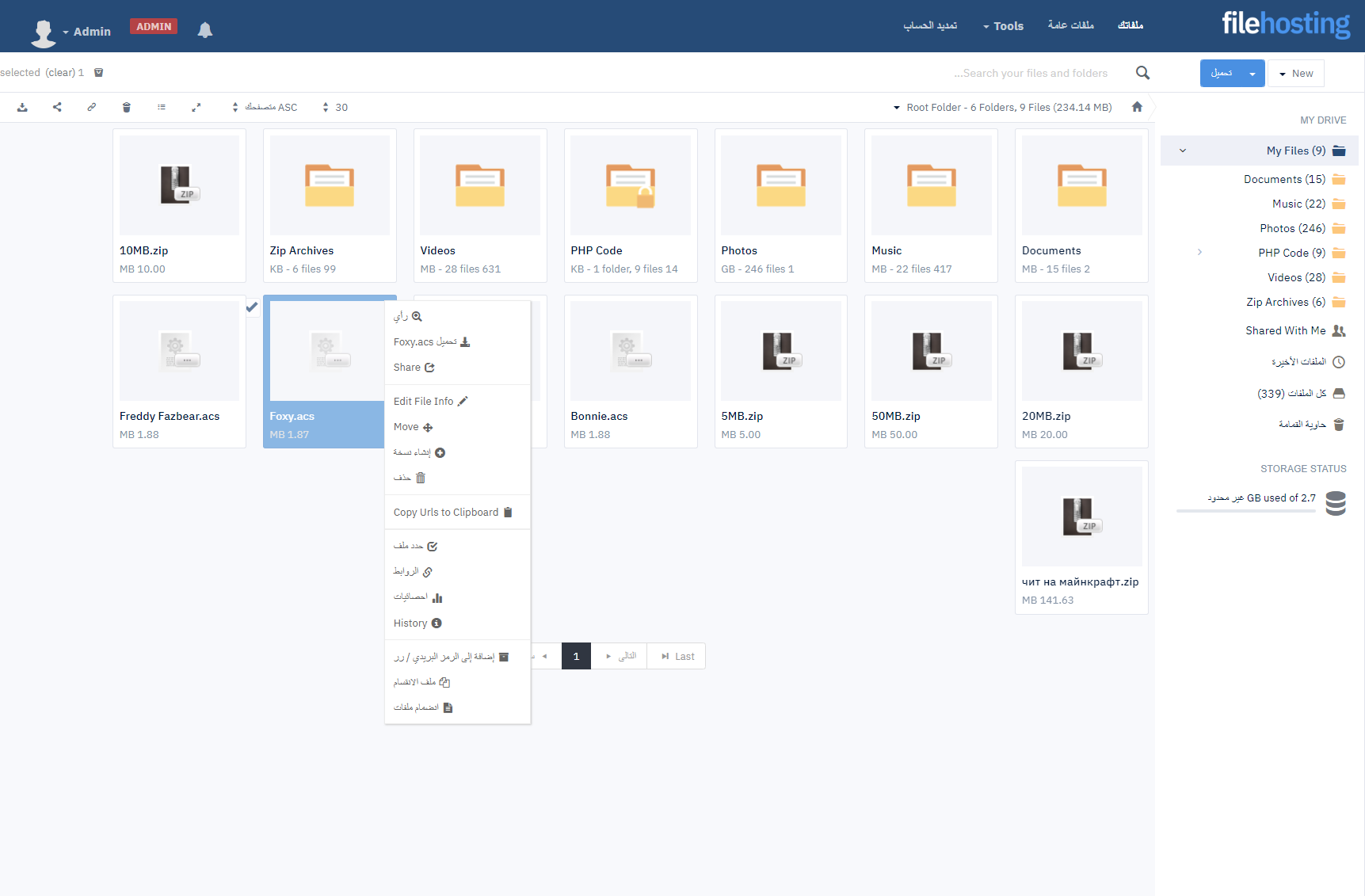Click the search magnifier icon
Image resolution: width=1365 pixels, height=896 pixels.
tap(1142, 73)
